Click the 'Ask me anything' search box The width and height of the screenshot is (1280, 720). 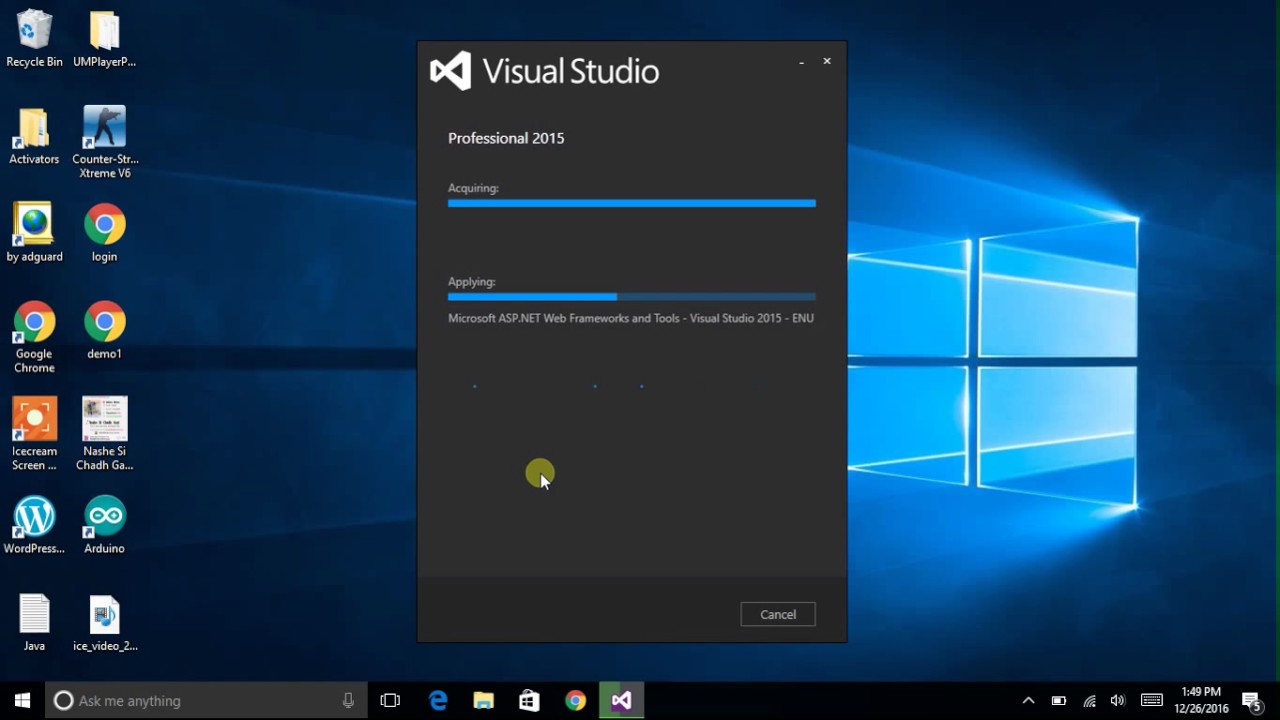207,701
